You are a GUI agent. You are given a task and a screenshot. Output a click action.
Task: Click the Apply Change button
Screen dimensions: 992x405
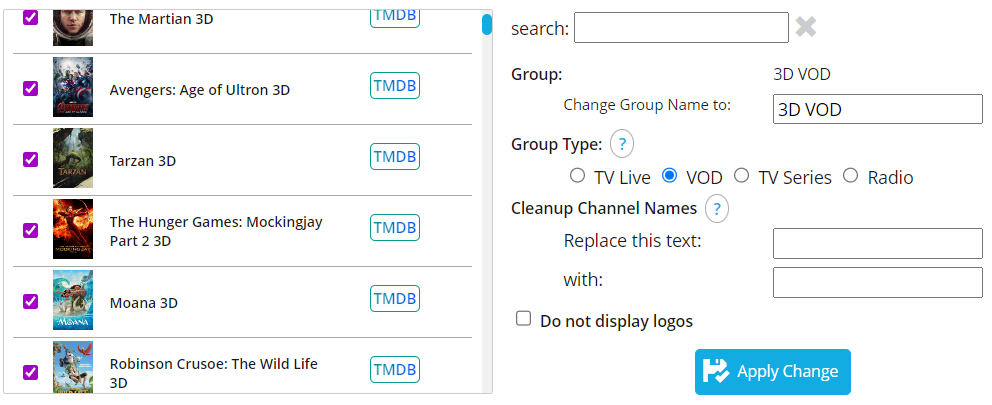pyautogui.click(x=772, y=372)
